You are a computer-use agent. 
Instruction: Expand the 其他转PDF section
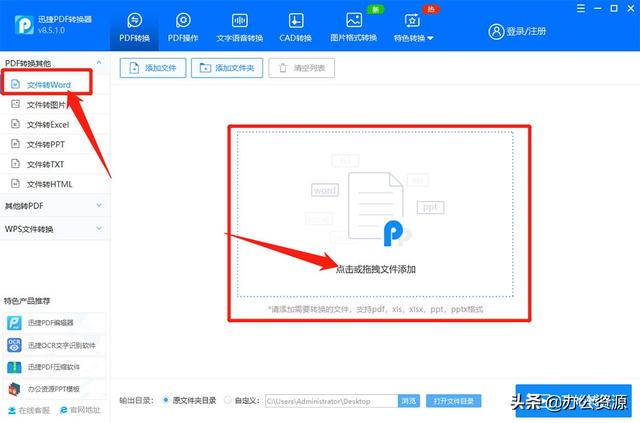point(55,205)
